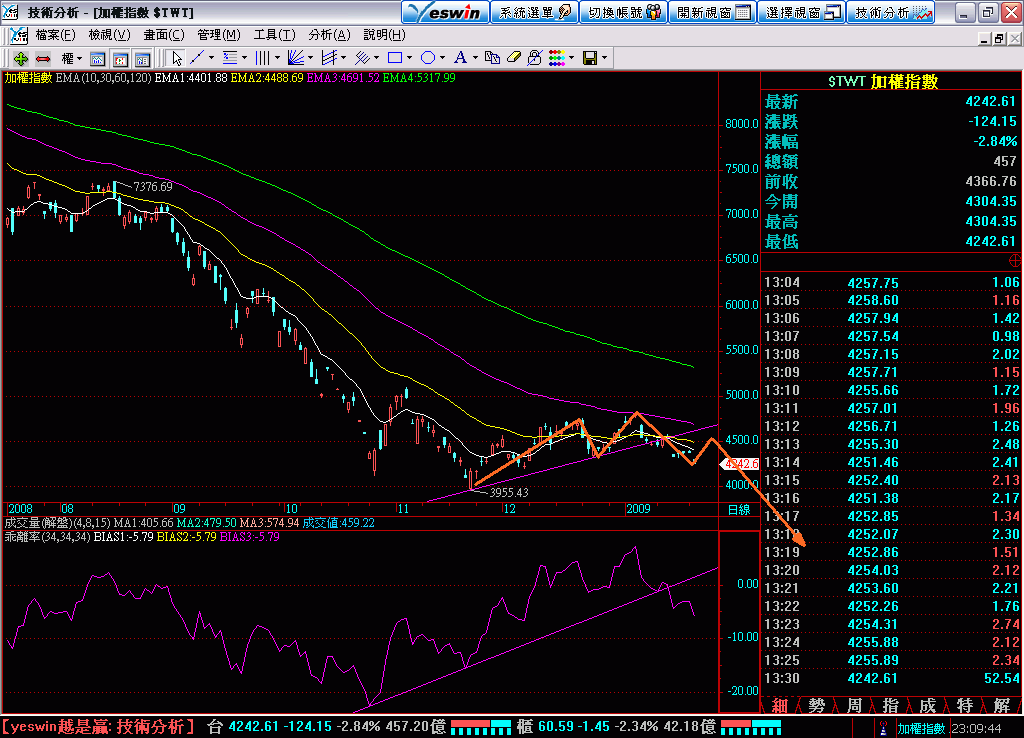Switch to the 指 tab
The image size is (1024, 738).
tap(890, 705)
